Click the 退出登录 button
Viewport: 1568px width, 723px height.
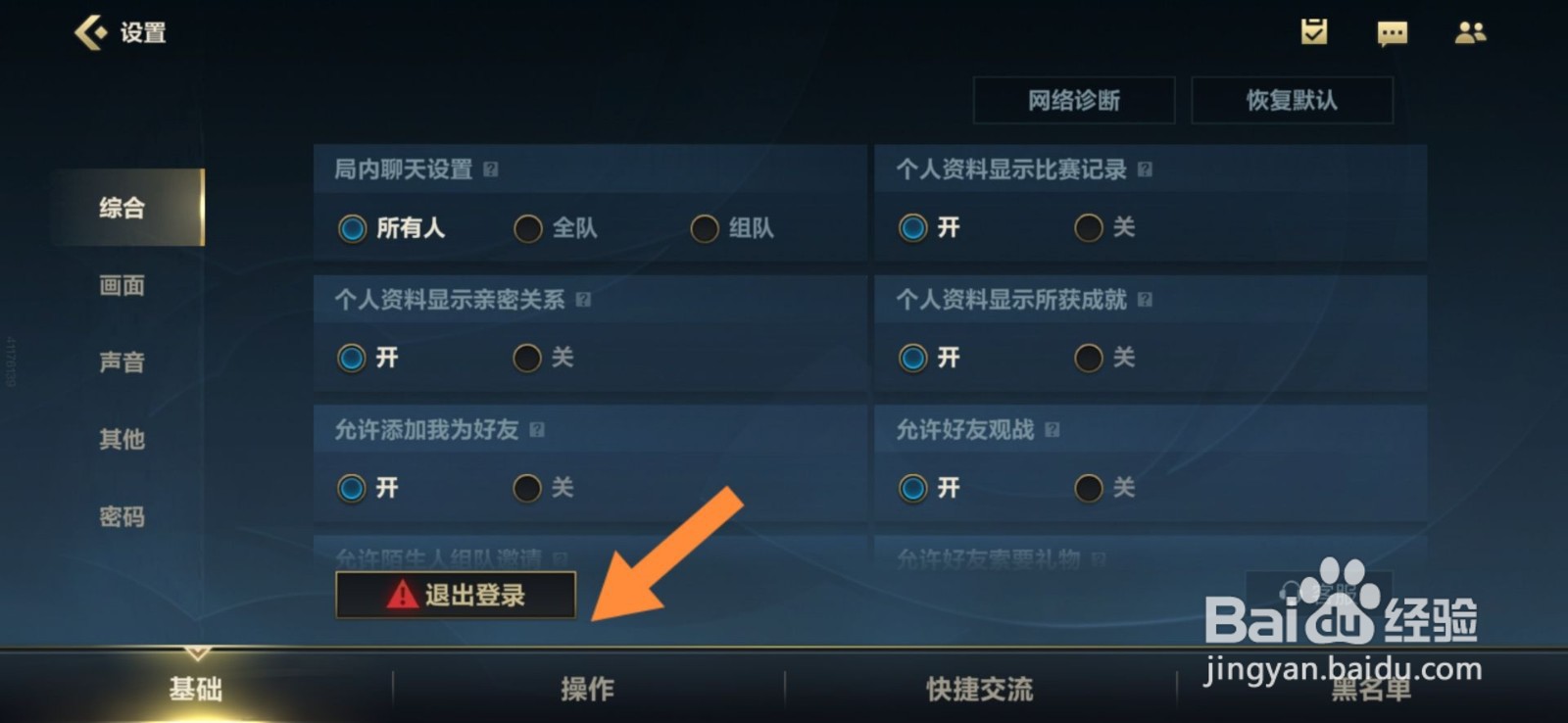click(x=456, y=595)
